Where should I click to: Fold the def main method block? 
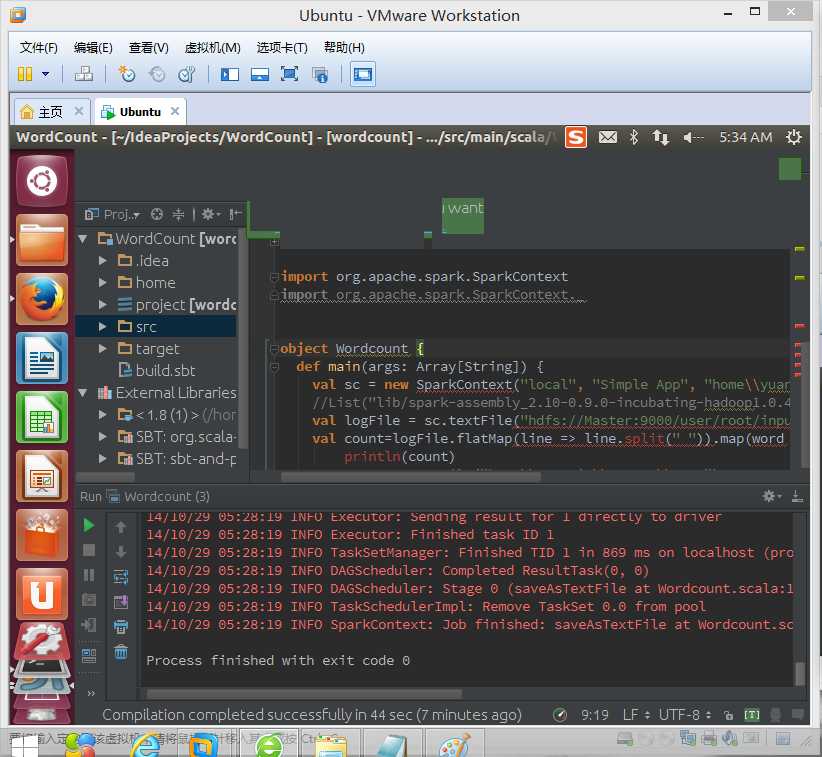point(274,367)
